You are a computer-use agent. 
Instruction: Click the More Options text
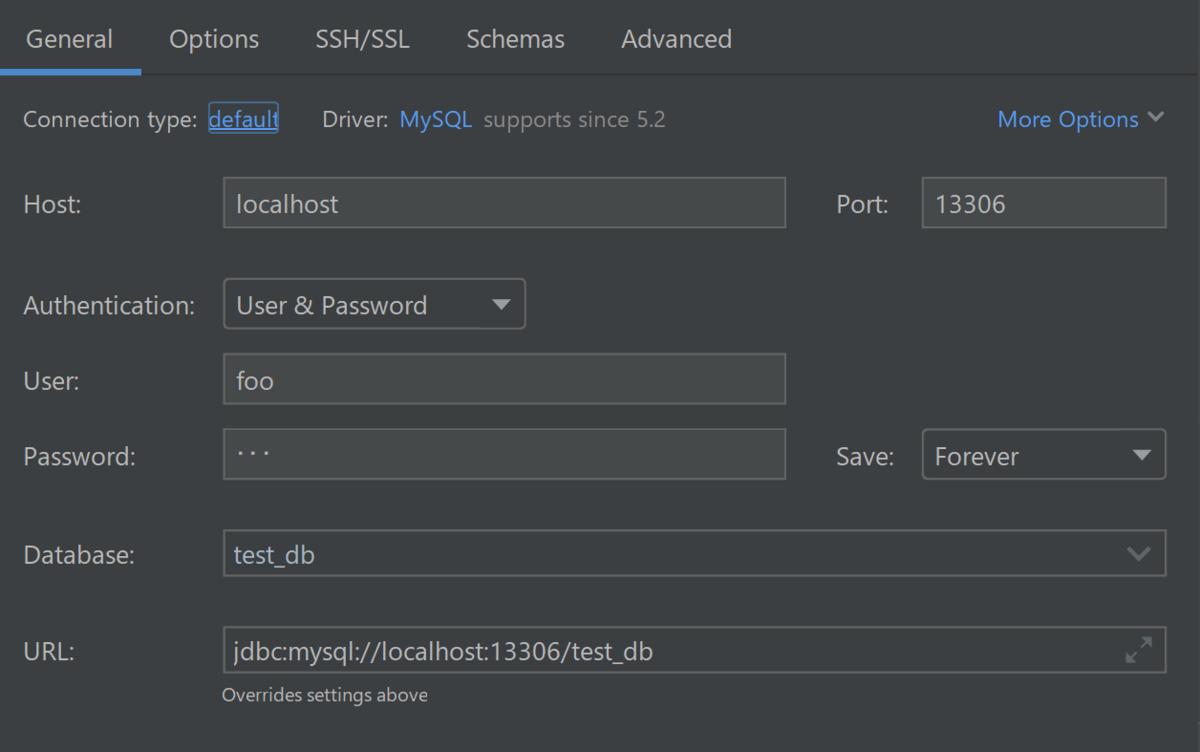pyautogui.click(x=1067, y=120)
